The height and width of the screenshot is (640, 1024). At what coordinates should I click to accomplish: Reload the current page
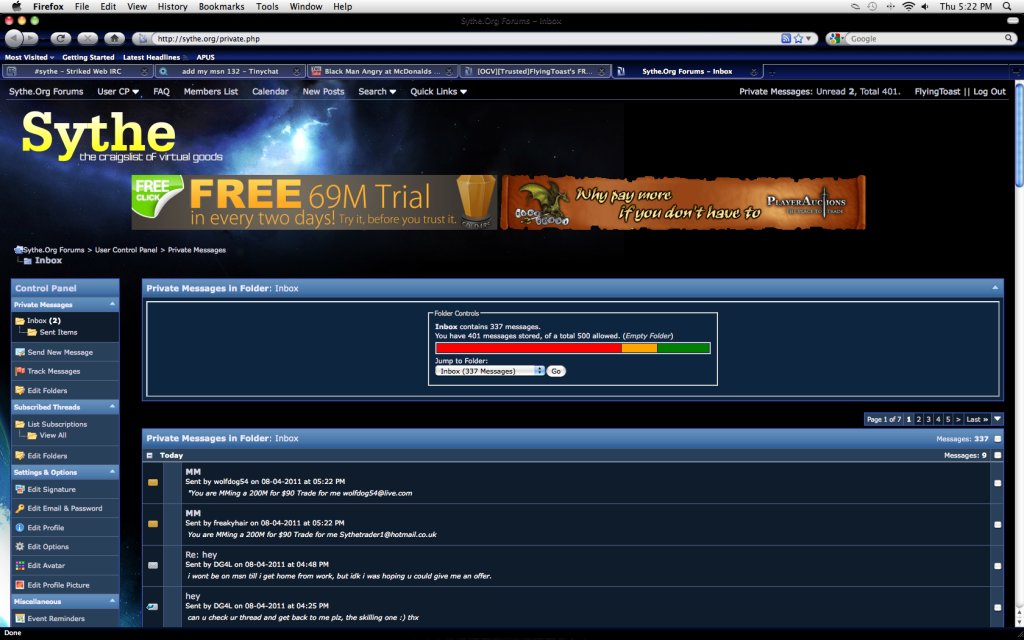click(61, 39)
